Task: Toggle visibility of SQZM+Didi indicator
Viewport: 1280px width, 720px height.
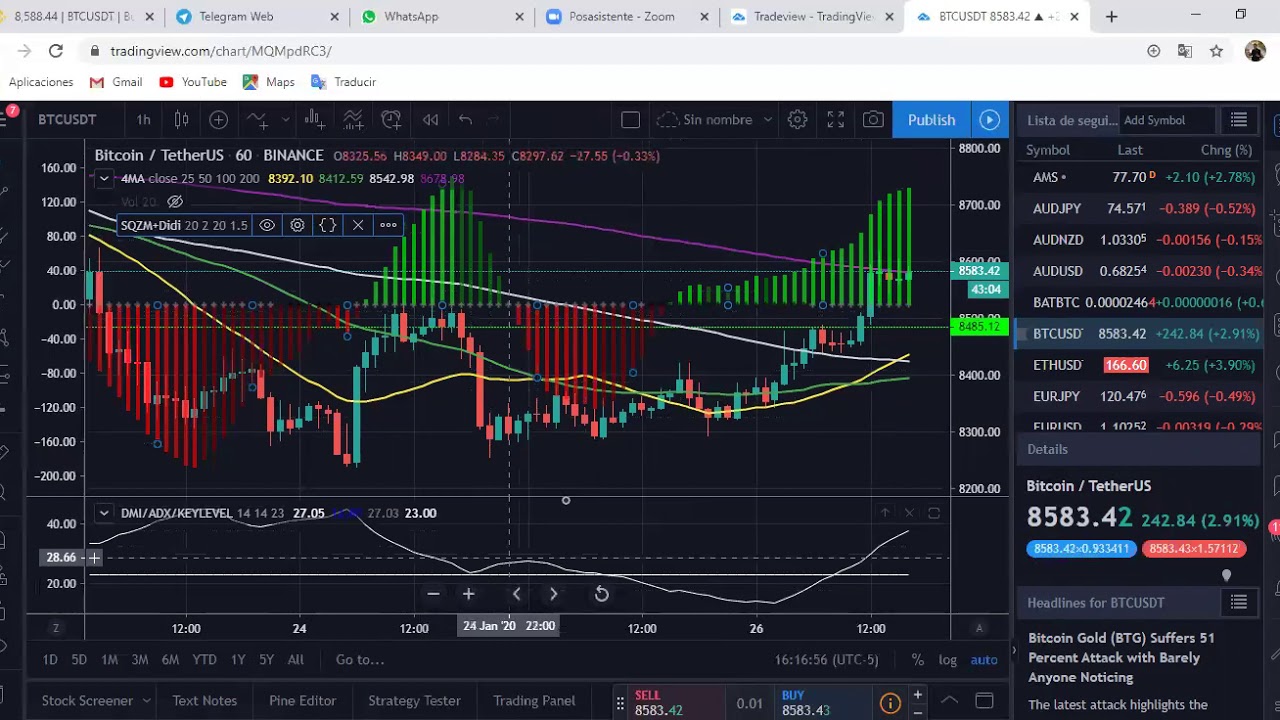Action: coord(267,225)
